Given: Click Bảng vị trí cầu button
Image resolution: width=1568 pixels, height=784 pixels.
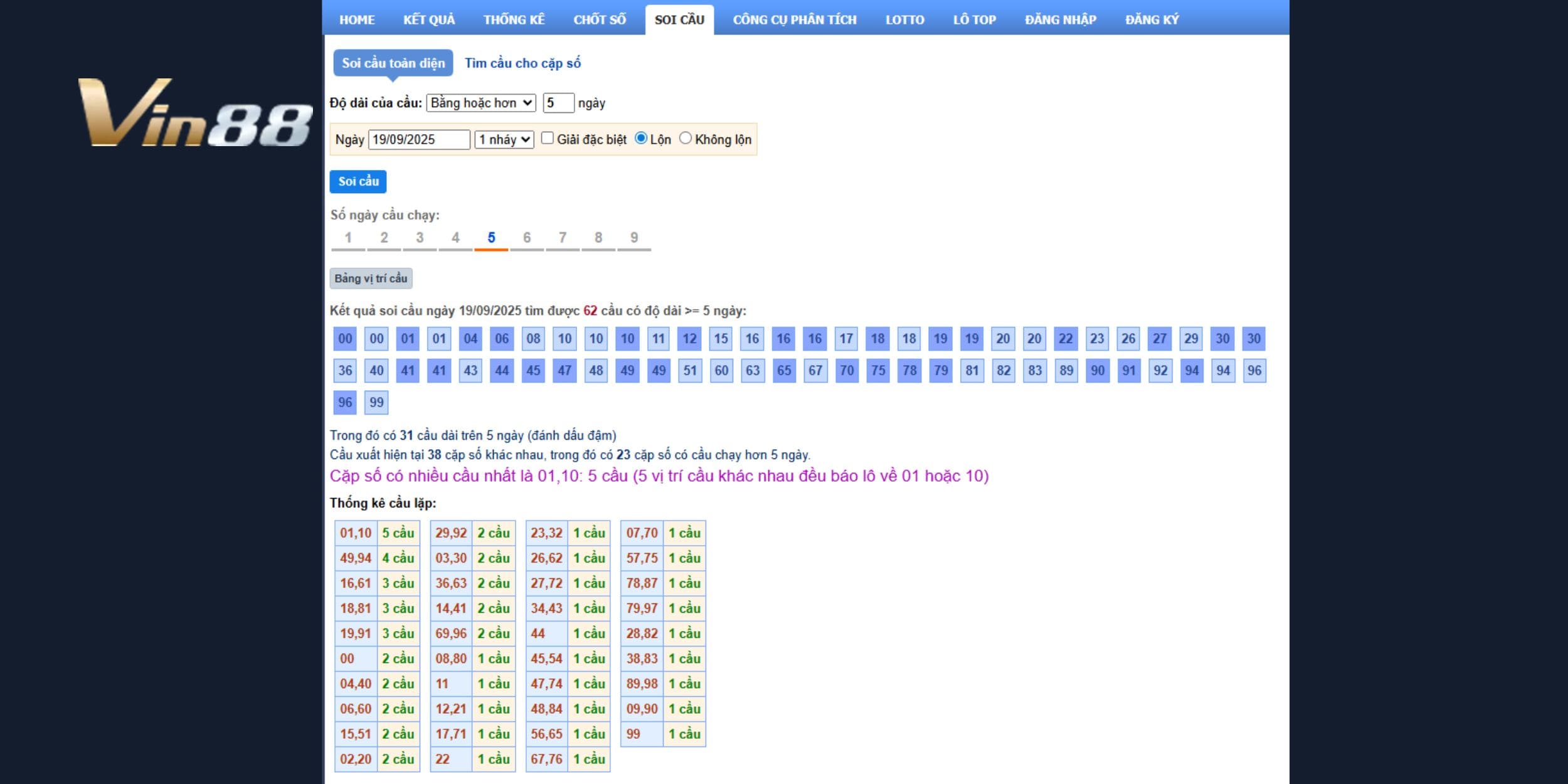Looking at the screenshot, I should (371, 278).
